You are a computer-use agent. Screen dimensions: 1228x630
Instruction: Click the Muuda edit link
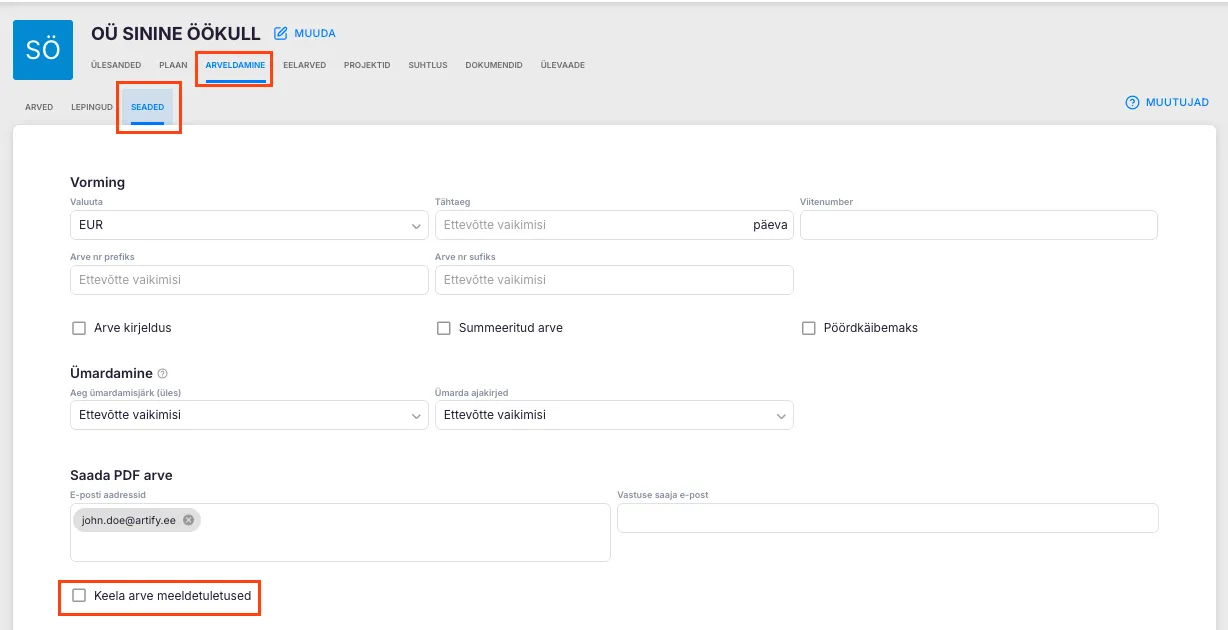[314, 33]
